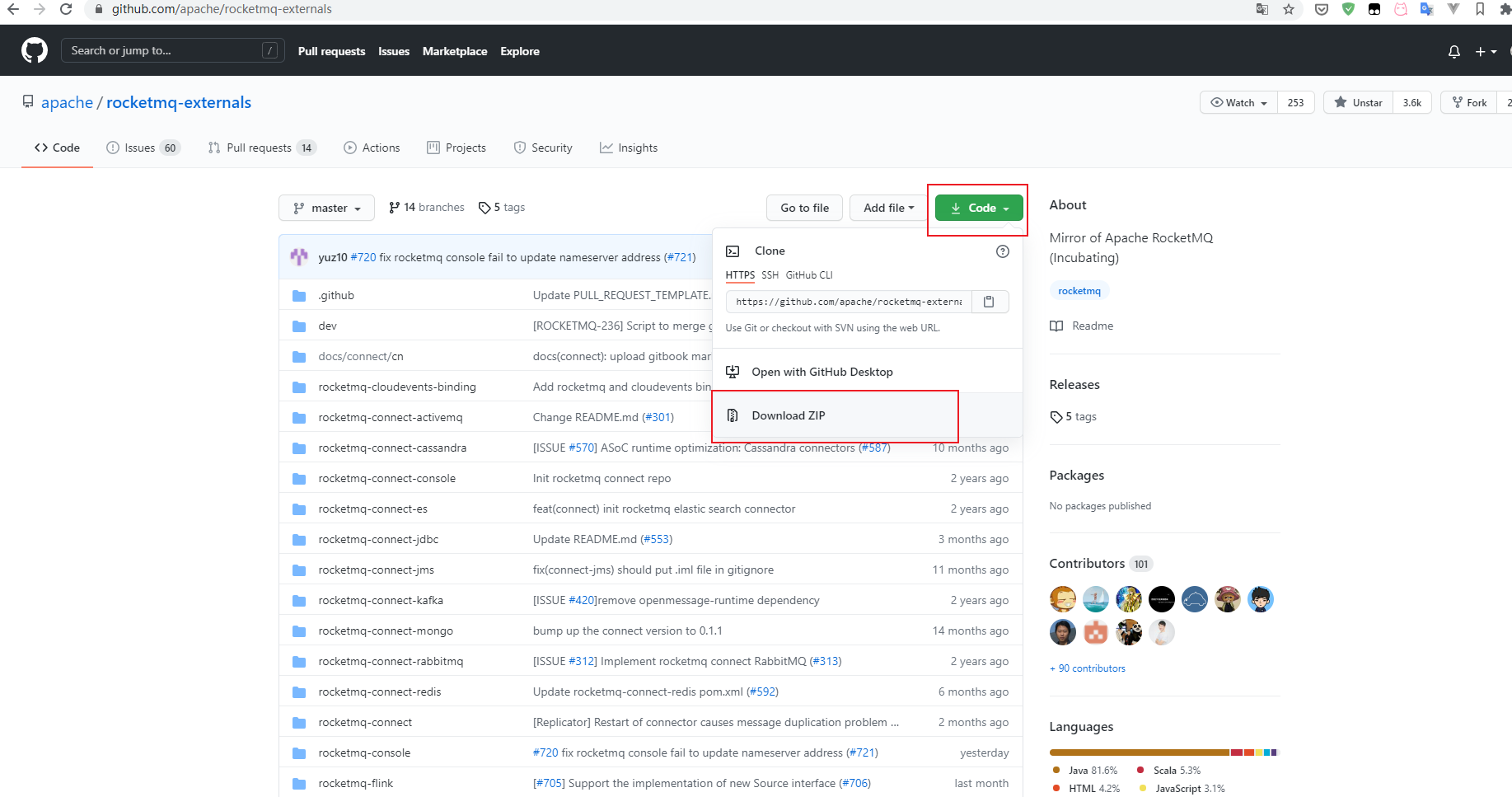
Task: Click the green shield extension icon
Action: [1348, 9]
